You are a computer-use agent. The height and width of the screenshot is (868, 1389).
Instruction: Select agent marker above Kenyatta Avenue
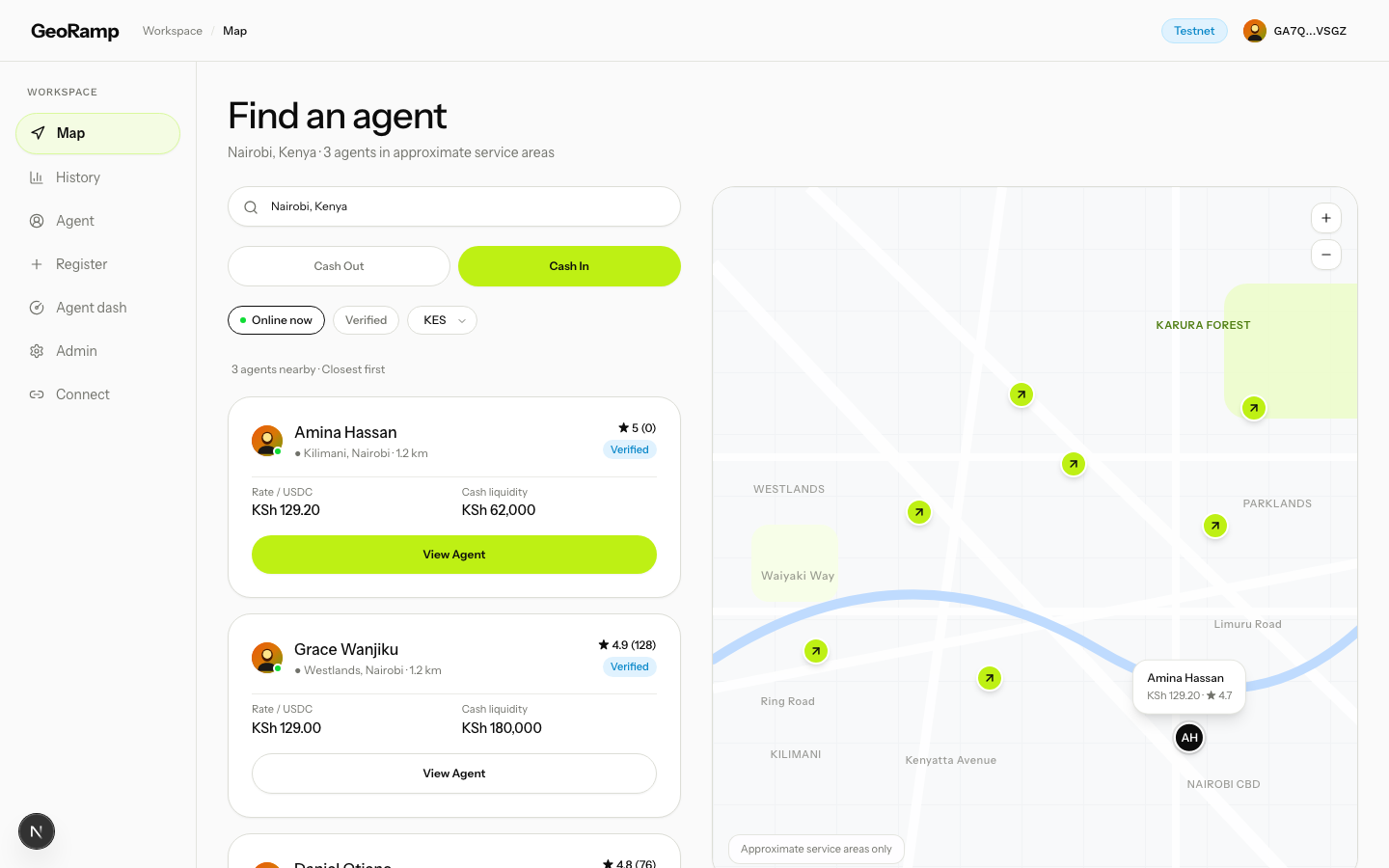990,678
